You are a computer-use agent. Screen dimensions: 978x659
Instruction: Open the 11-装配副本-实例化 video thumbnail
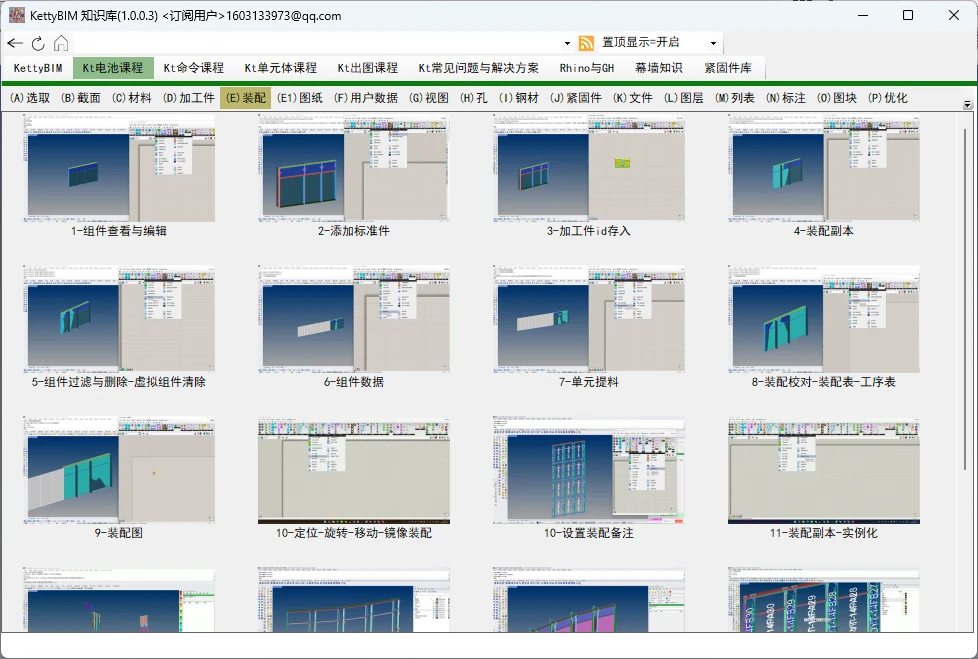click(824, 470)
